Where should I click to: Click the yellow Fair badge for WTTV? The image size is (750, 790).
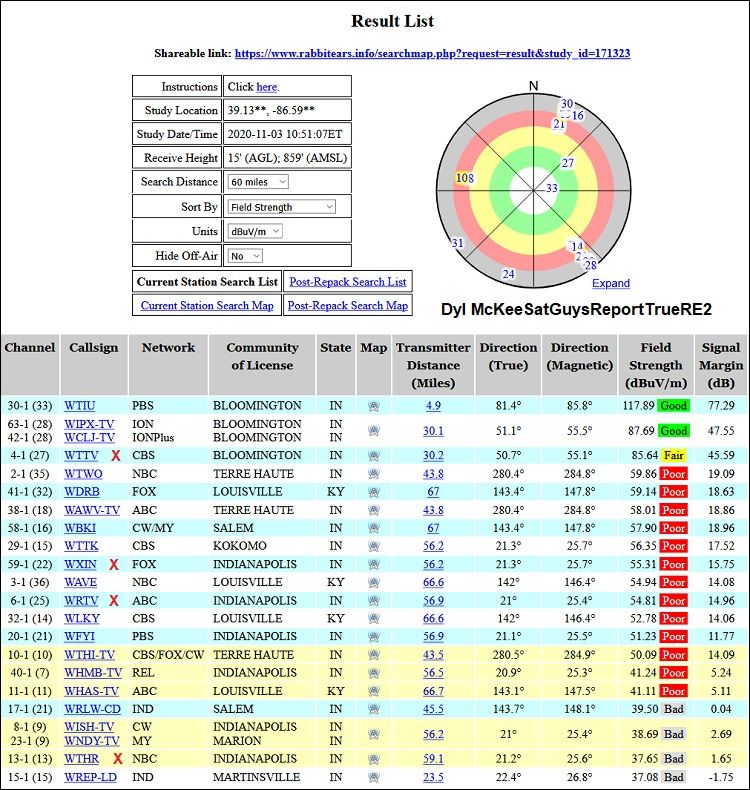click(673, 455)
